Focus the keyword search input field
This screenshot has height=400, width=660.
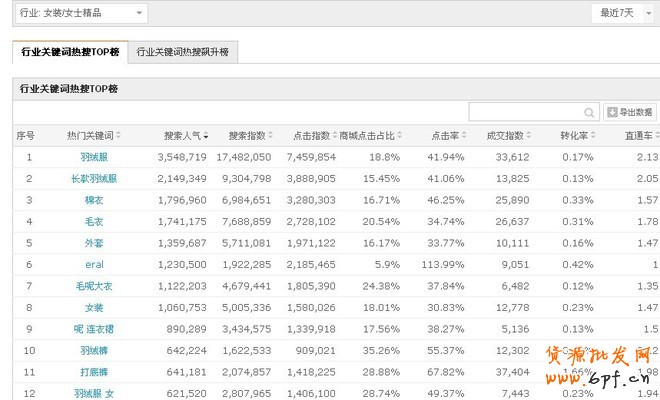(x=525, y=113)
